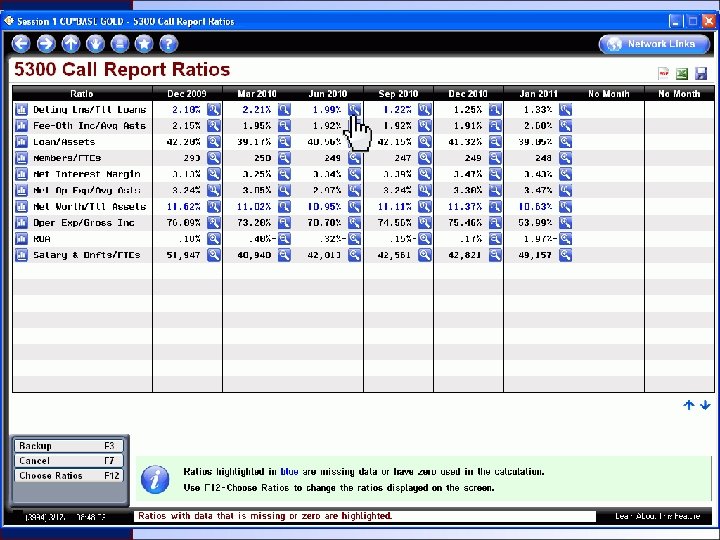Click lookup icon beside Mar 2010 73.20%

coord(284,223)
